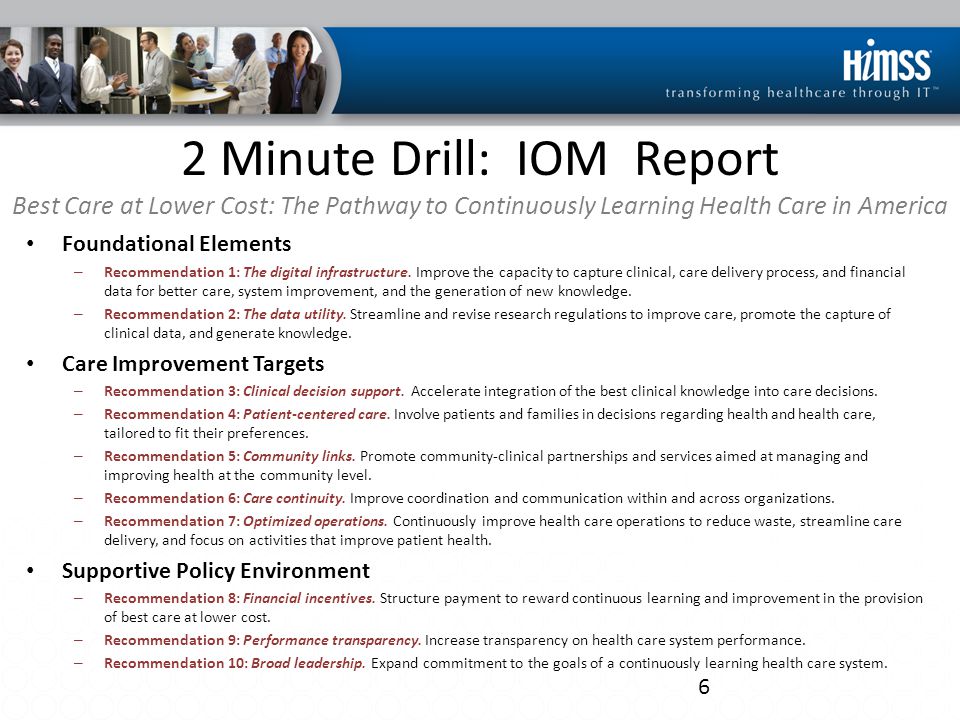This screenshot has width=960, height=720.
Task: Click 'Recommendation 3: Clinical decision support'
Action: pyautogui.click(x=253, y=391)
